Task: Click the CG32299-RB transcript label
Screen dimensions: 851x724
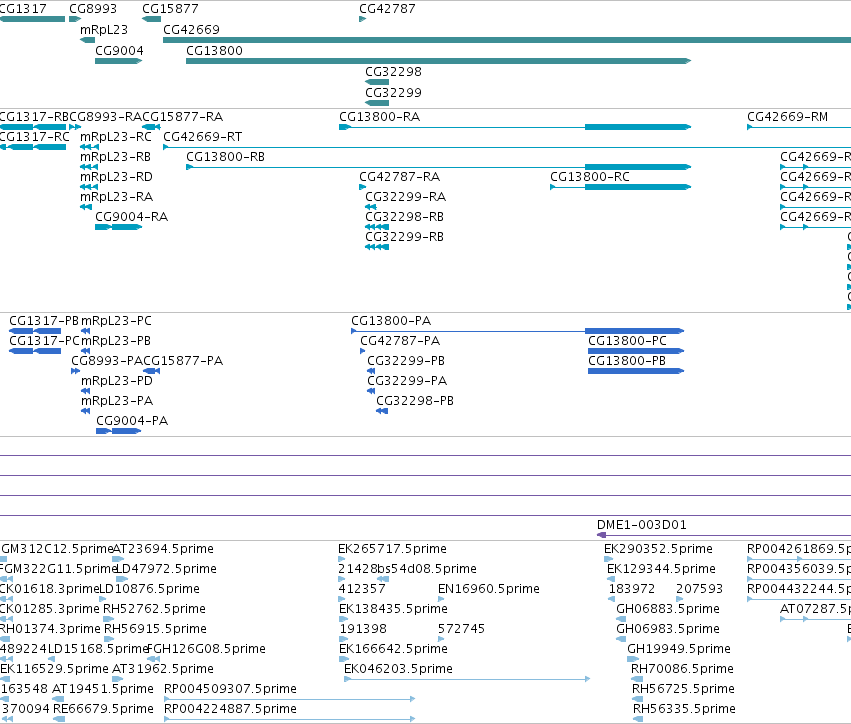Action: coord(404,237)
